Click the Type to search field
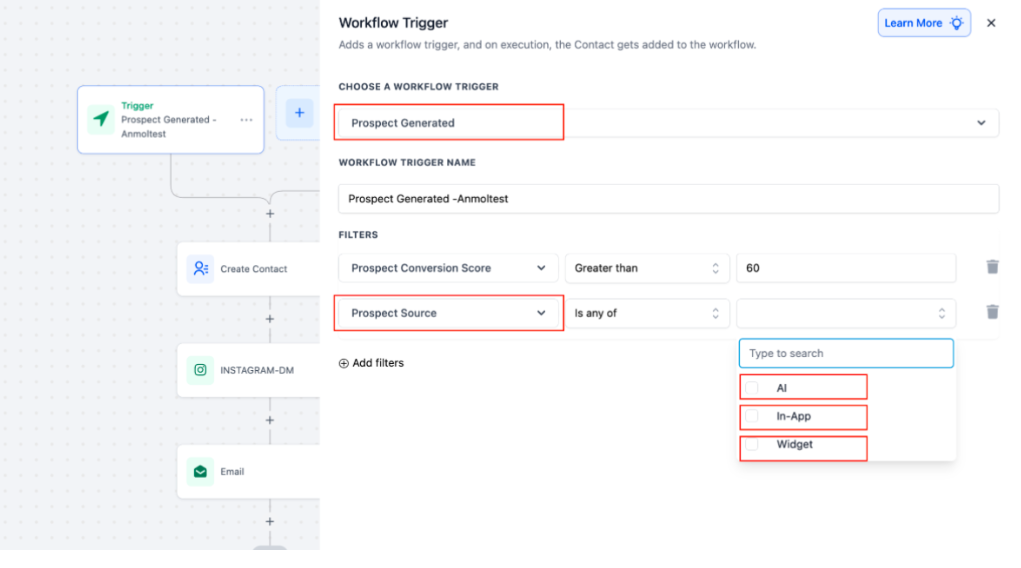Screen dimensions: 1021x568 [846, 353]
